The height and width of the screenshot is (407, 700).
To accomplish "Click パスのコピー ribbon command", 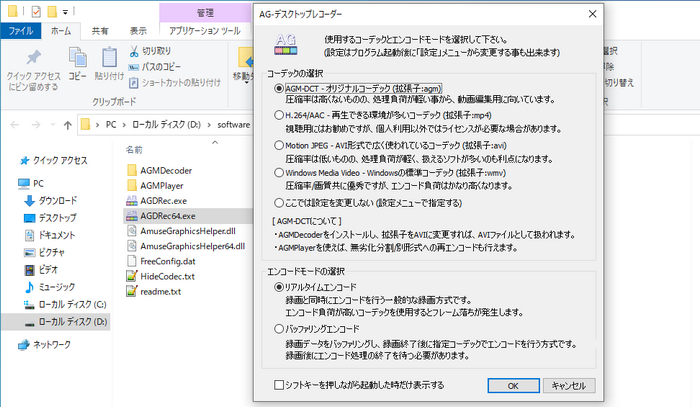I will (155, 67).
